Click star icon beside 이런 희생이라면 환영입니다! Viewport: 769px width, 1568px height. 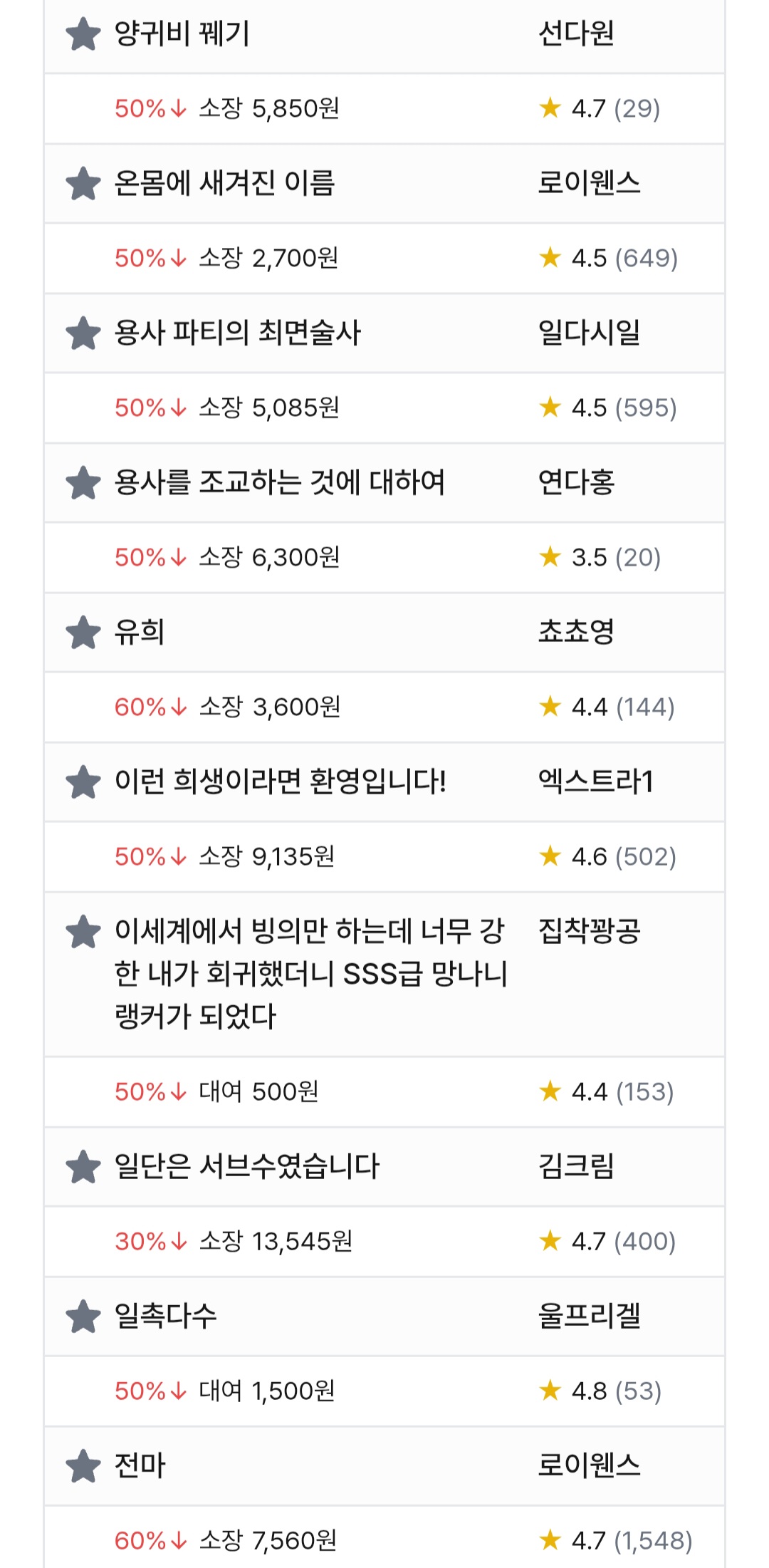pos(83,782)
